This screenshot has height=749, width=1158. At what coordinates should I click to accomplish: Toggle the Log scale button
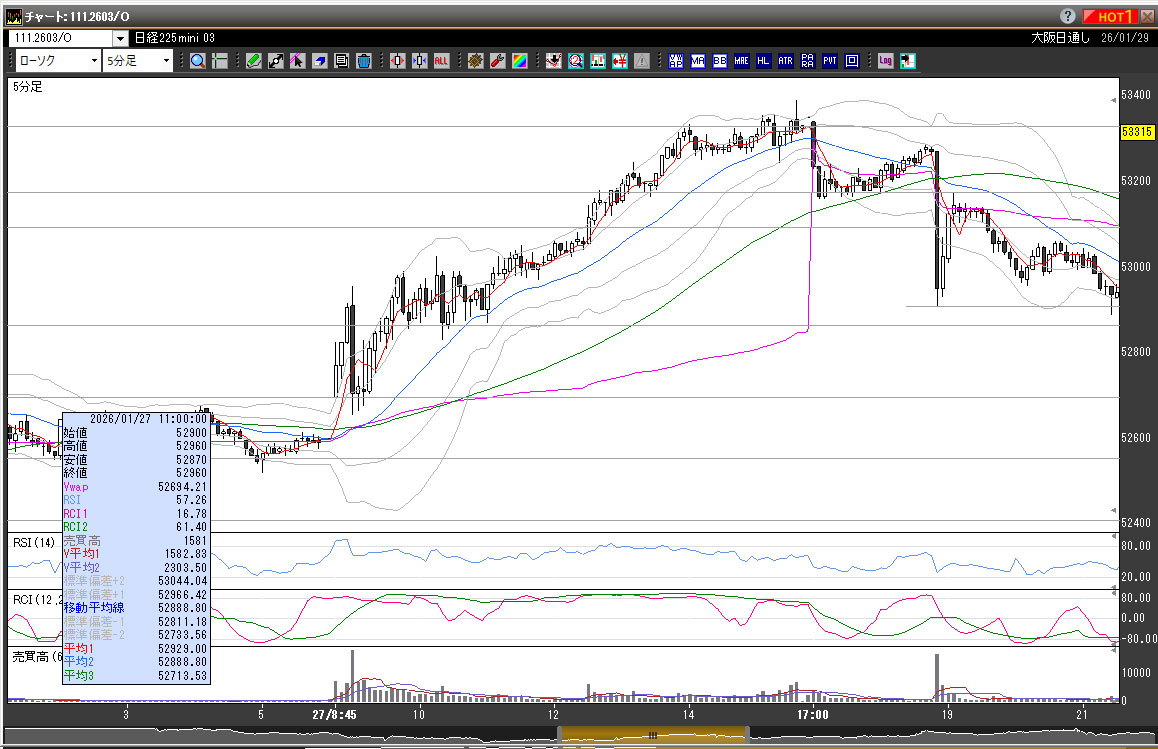(885, 61)
